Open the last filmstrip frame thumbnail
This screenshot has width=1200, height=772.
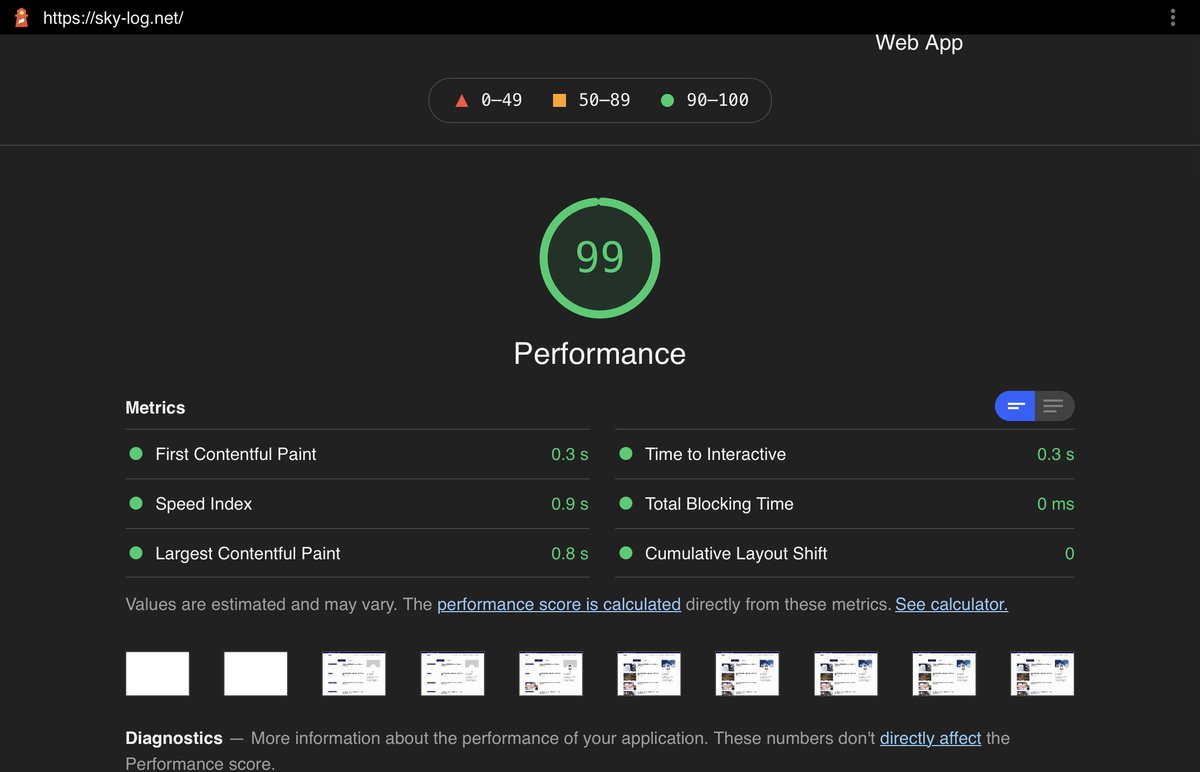point(1043,674)
